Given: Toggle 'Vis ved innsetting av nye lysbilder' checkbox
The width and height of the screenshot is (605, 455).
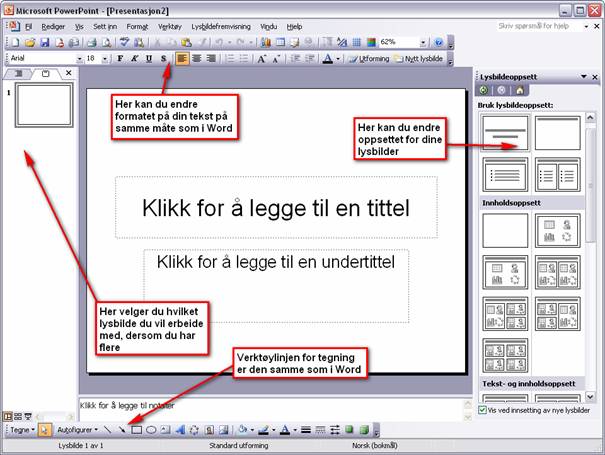Looking at the screenshot, I should coord(482,410).
